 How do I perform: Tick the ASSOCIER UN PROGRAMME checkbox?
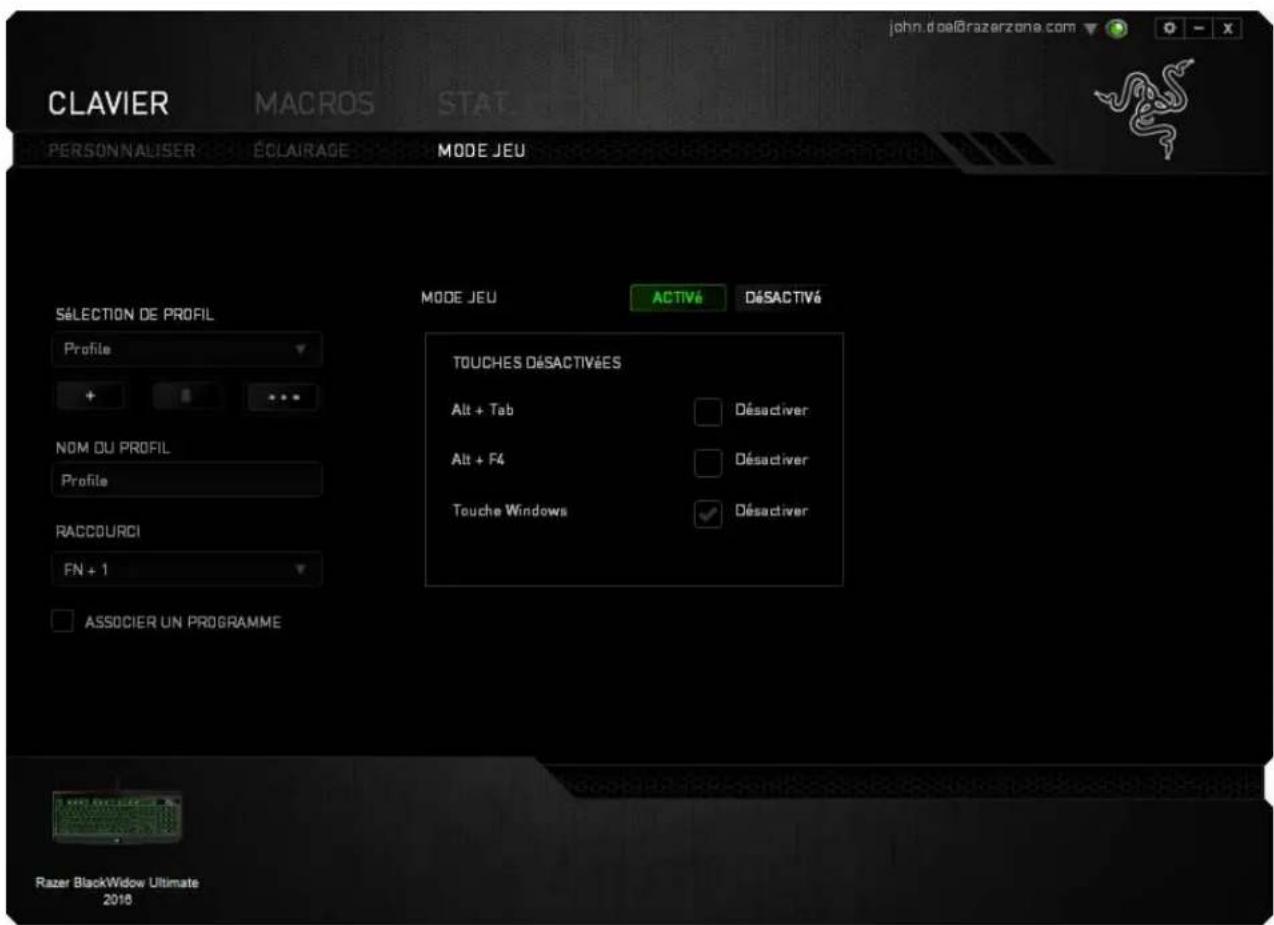coord(63,622)
